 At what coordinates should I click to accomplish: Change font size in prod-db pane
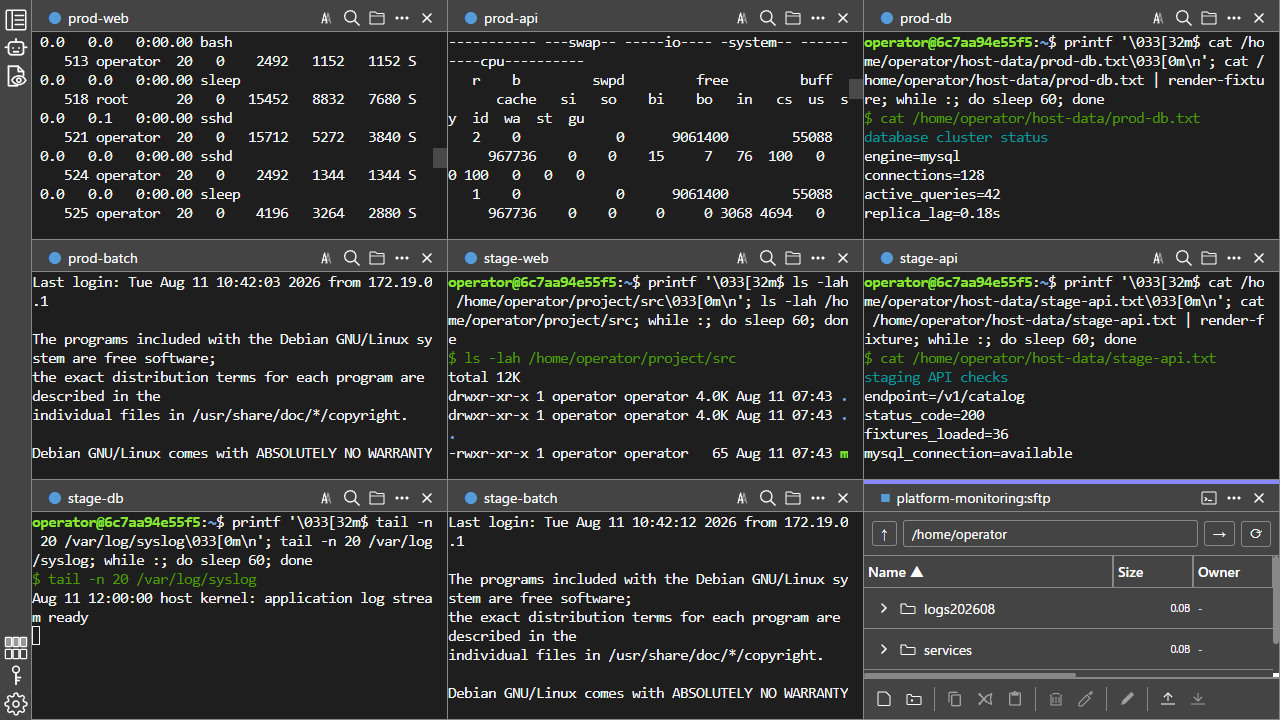point(1158,18)
